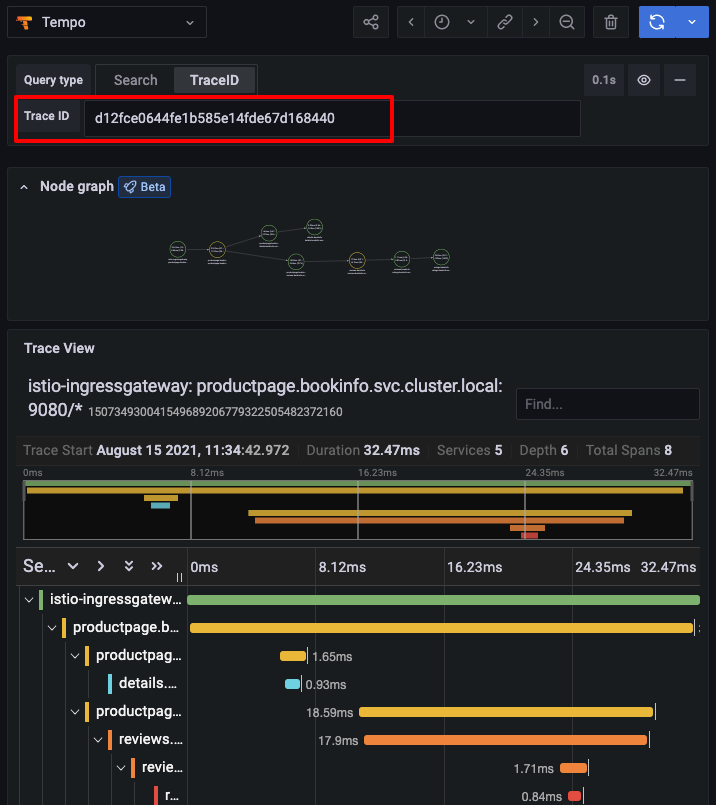Viewport: 716px width, 805px height.
Task: Click the chain link icon in the toolbar
Action: [505, 22]
